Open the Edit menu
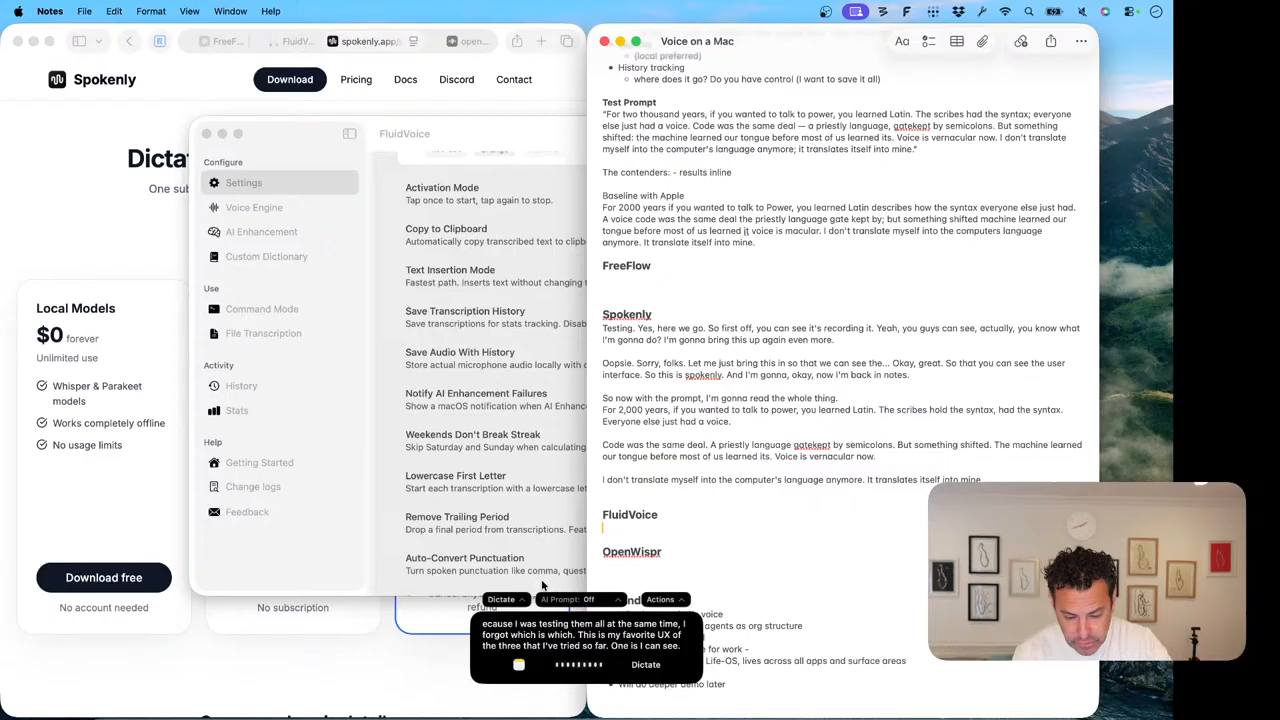The image size is (1280, 720). [x=114, y=11]
